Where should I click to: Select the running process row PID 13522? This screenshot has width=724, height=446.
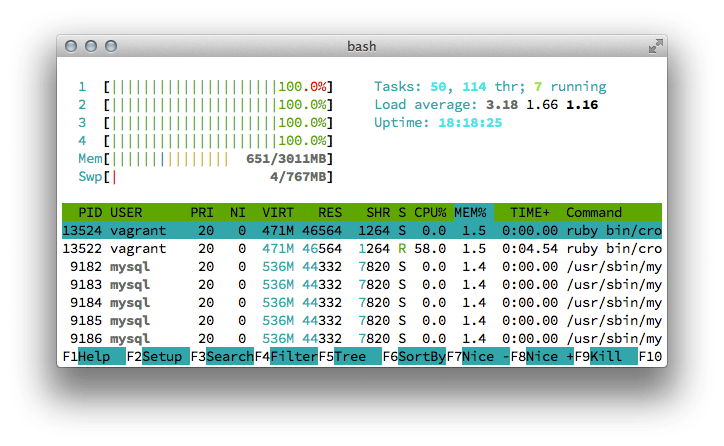[x=362, y=248]
